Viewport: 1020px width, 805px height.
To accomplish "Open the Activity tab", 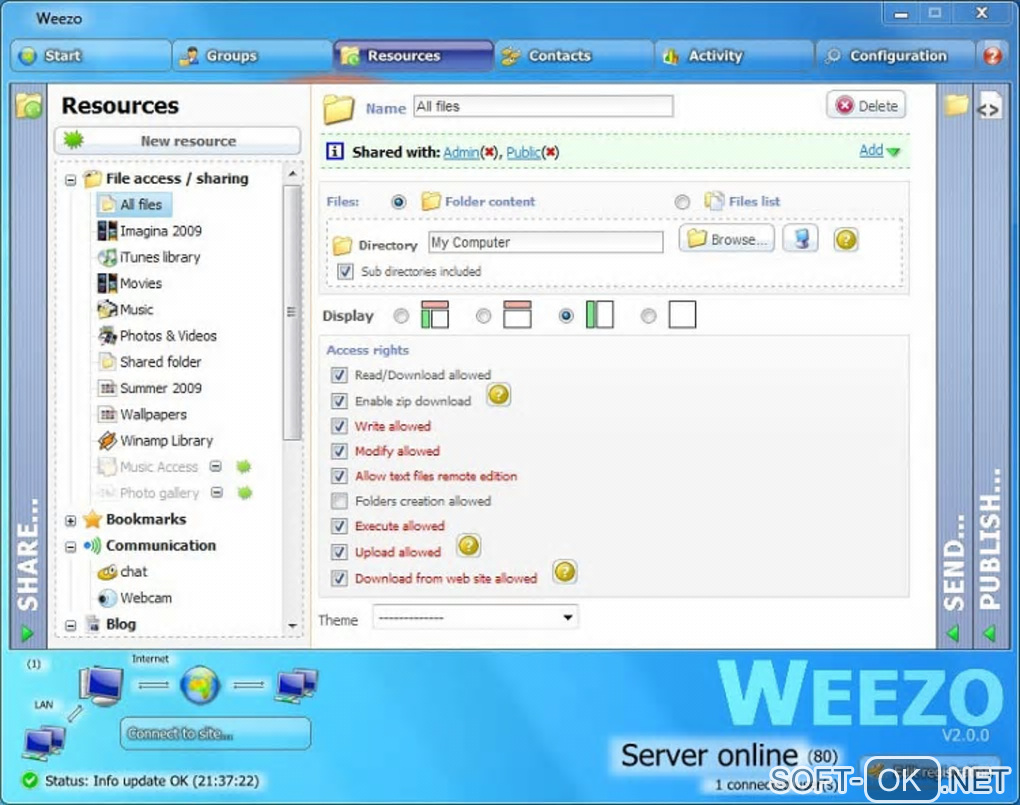I will pyautogui.click(x=734, y=55).
